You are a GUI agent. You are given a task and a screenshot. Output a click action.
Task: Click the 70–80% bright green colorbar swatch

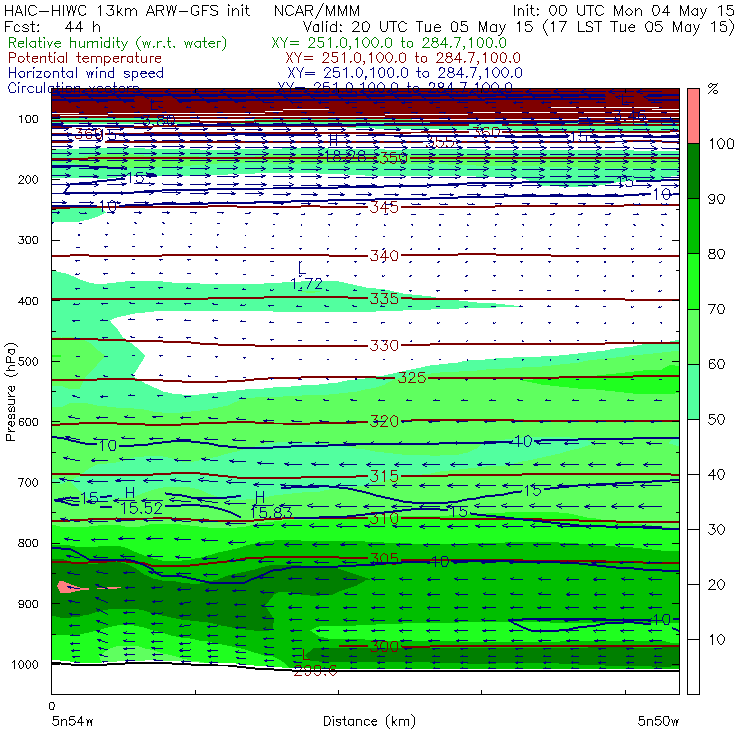(693, 281)
